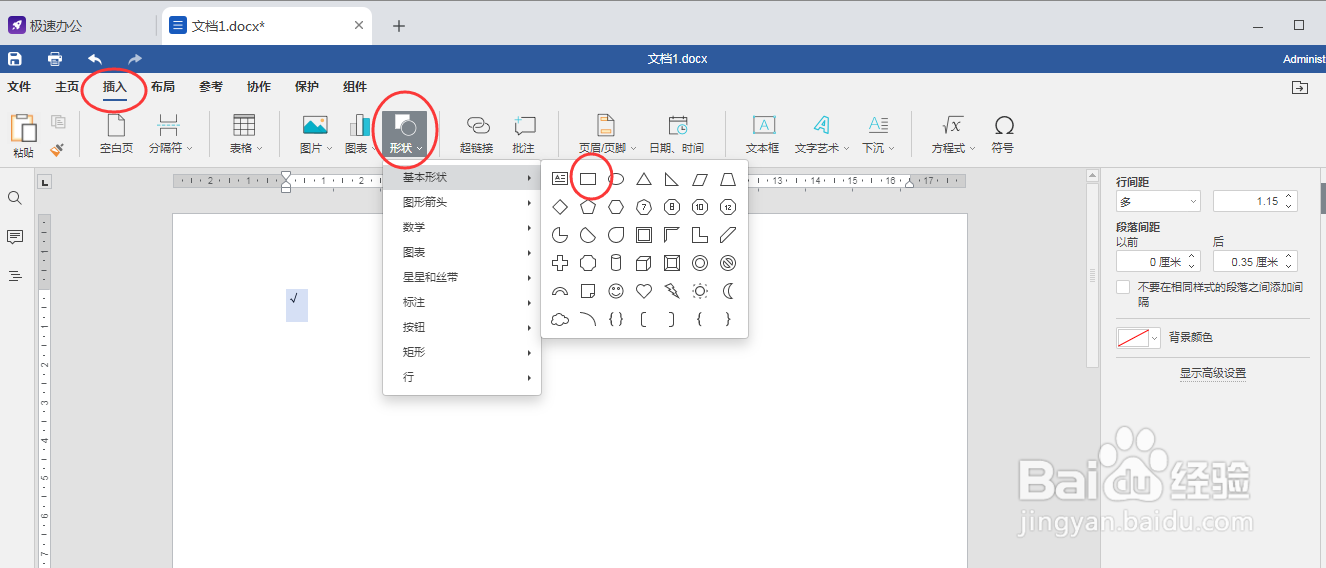
Task: Open the 图片 picture dropdown
Action: 315,134
